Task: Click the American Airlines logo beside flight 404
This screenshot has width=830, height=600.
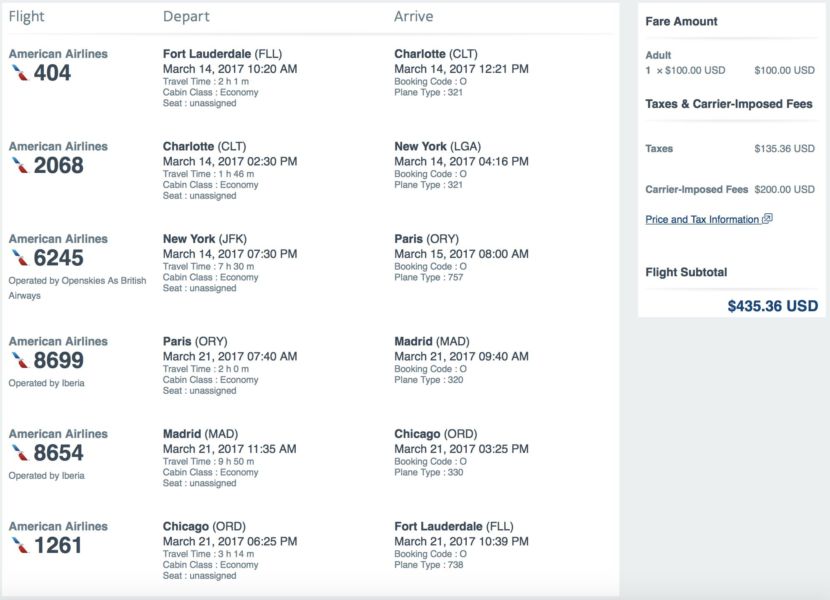Action: click(20, 73)
